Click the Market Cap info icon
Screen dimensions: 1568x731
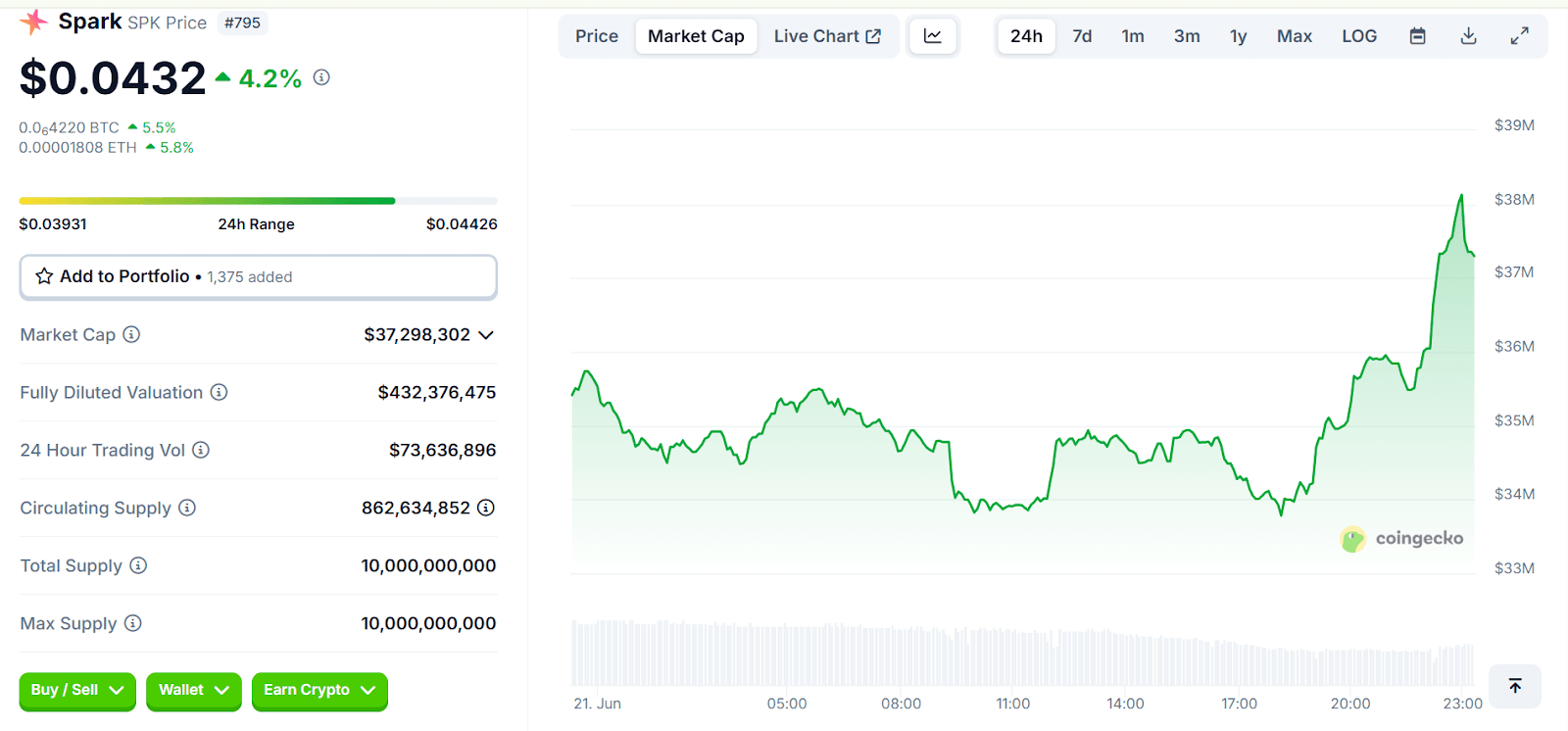tap(131, 334)
